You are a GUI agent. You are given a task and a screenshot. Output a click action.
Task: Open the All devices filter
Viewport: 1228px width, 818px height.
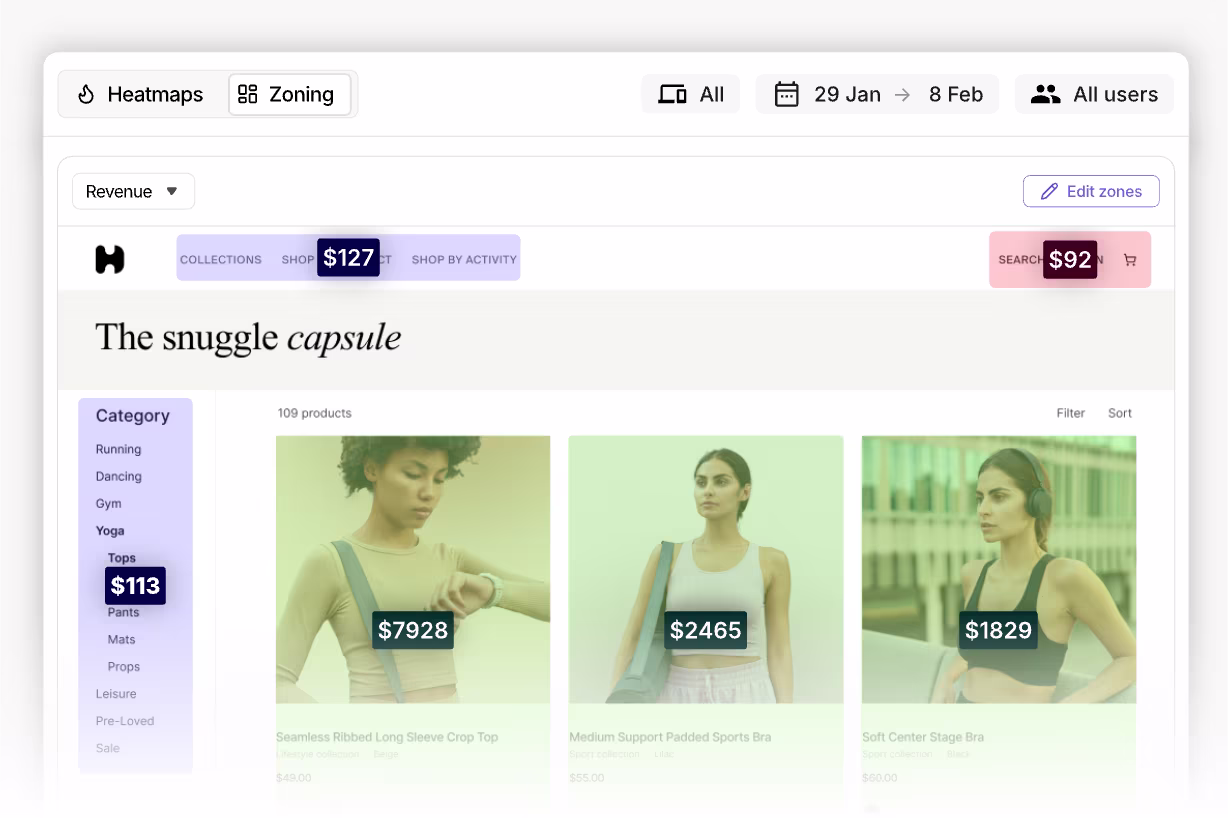click(691, 94)
